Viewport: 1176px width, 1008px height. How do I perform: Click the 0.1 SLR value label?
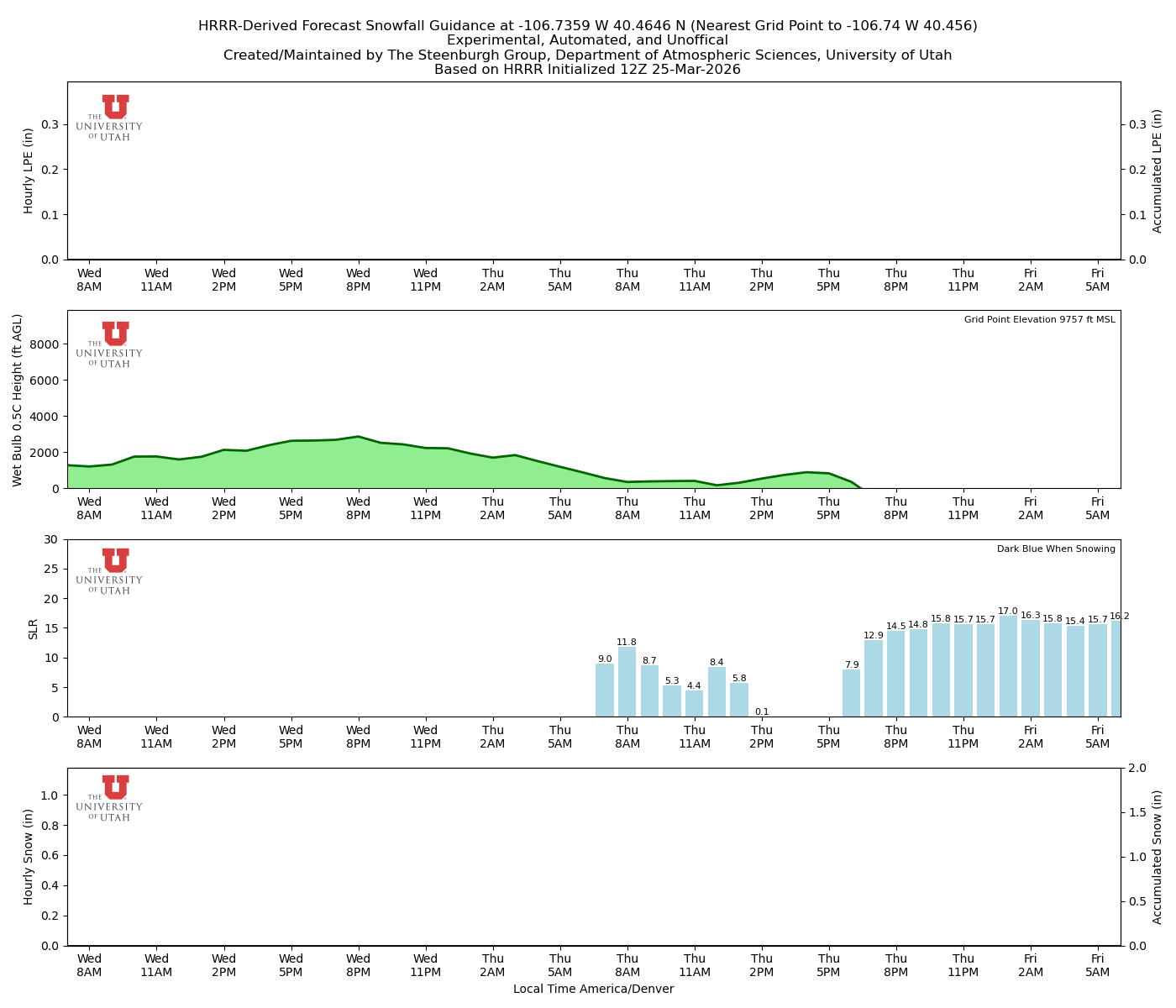tap(761, 711)
